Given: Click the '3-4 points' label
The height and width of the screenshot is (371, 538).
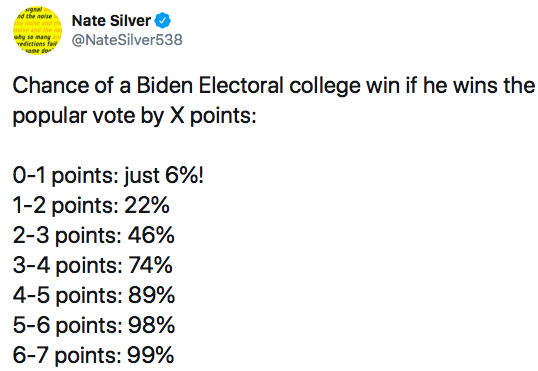Looking at the screenshot, I should coord(68,266).
